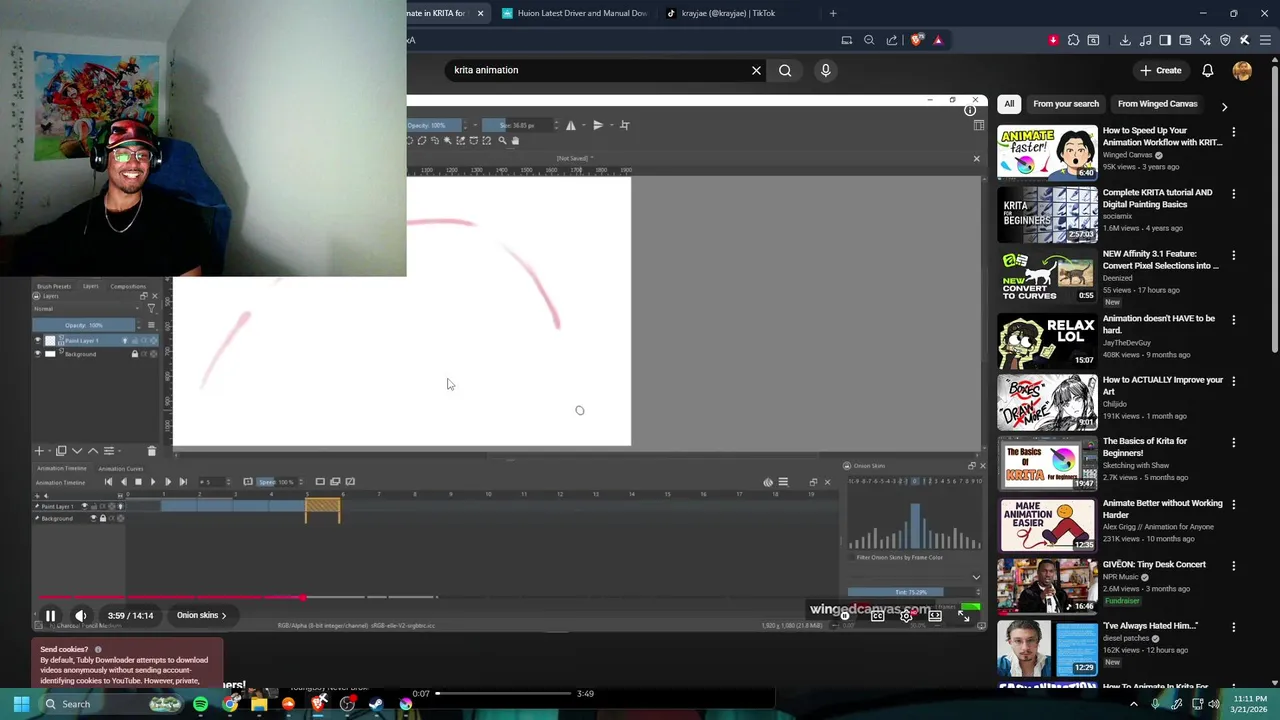
Task: Toggle the autoplay switch in the player
Action: point(845,616)
